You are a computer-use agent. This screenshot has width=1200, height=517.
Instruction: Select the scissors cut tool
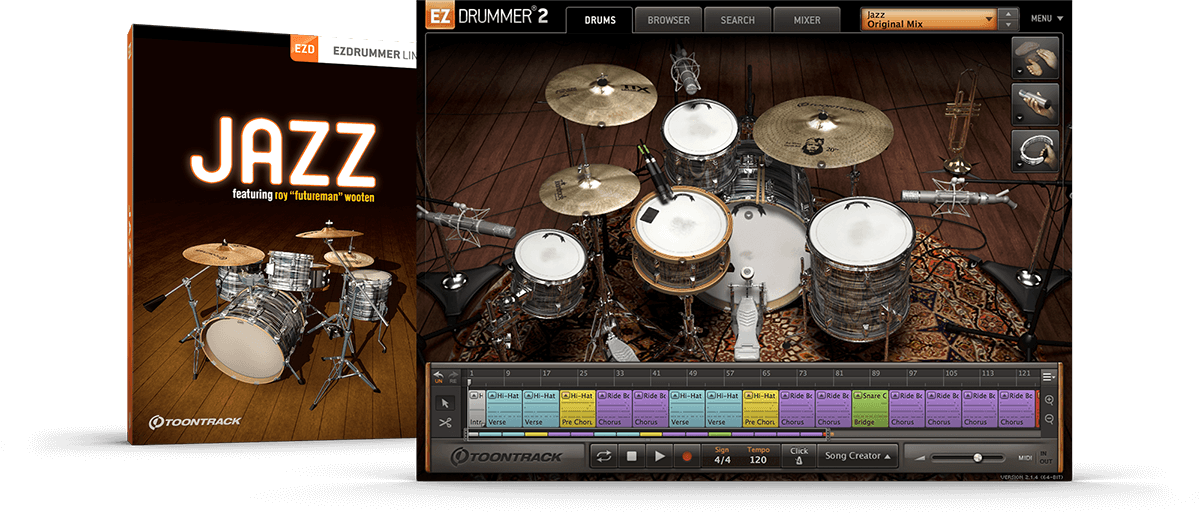pyautogui.click(x=445, y=422)
